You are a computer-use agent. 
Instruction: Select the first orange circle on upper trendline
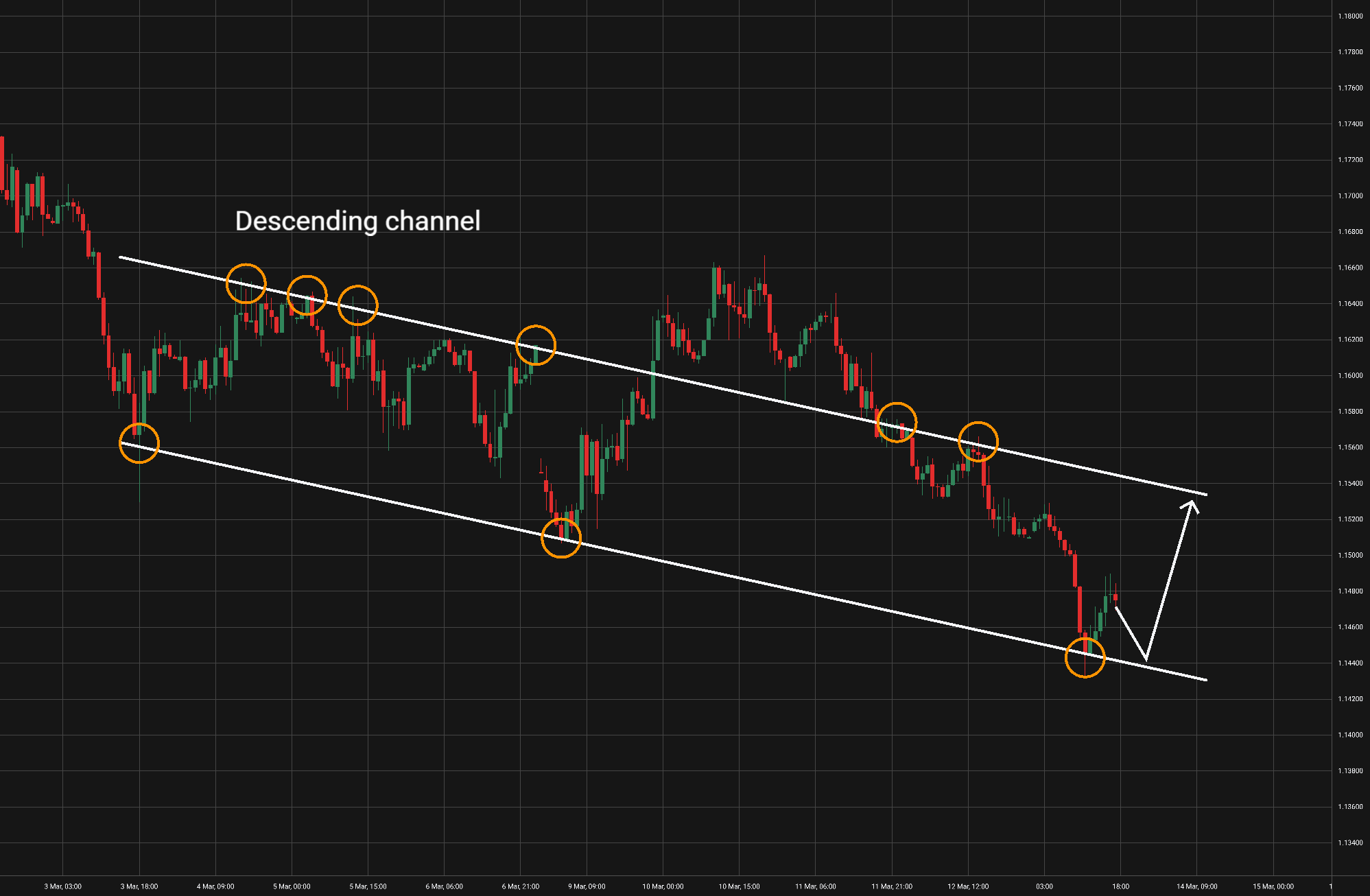click(x=246, y=283)
